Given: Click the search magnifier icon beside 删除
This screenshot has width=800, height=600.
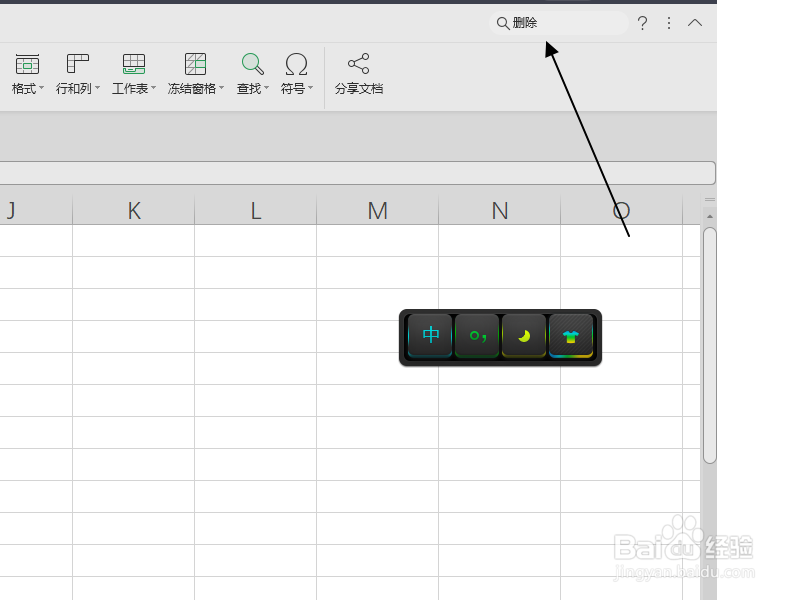Looking at the screenshot, I should tap(503, 23).
